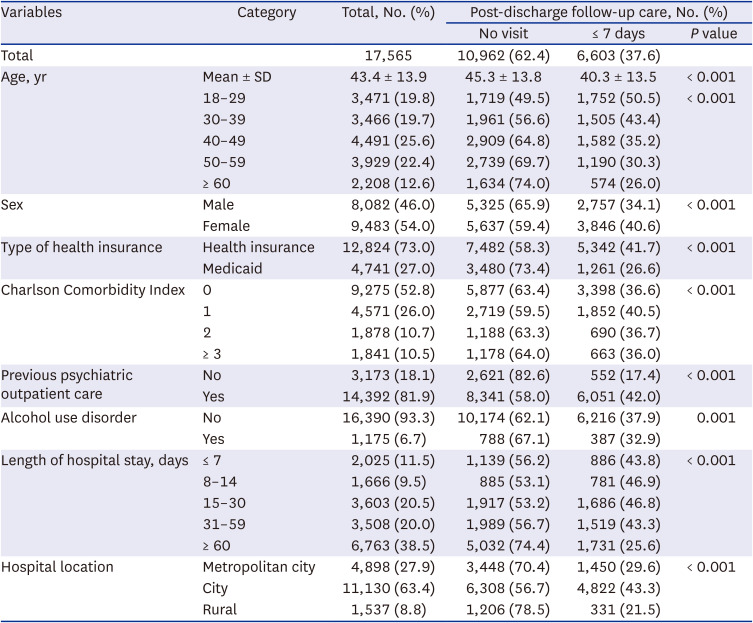Click the Female category cell
The width and height of the screenshot is (753, 623).
226,226
